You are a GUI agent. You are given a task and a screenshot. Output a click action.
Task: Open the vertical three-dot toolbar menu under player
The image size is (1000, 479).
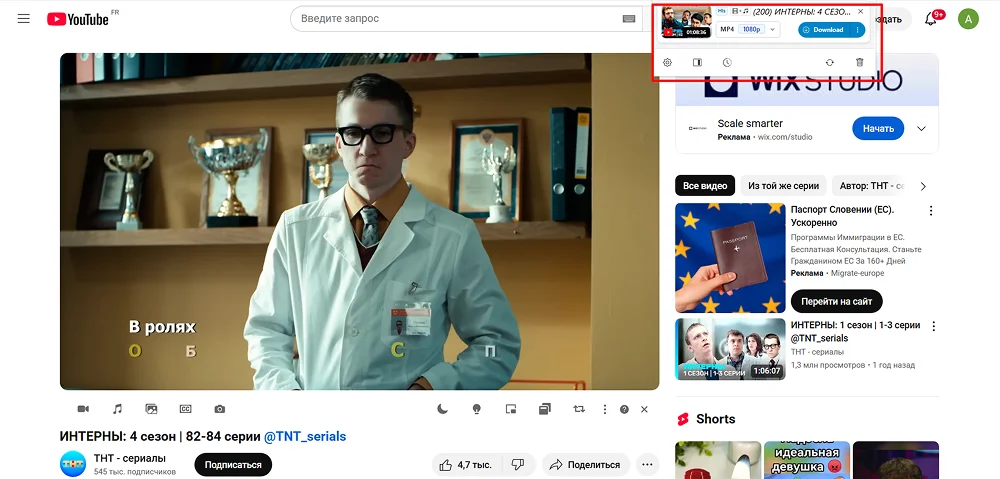click(x=605, y=409)
